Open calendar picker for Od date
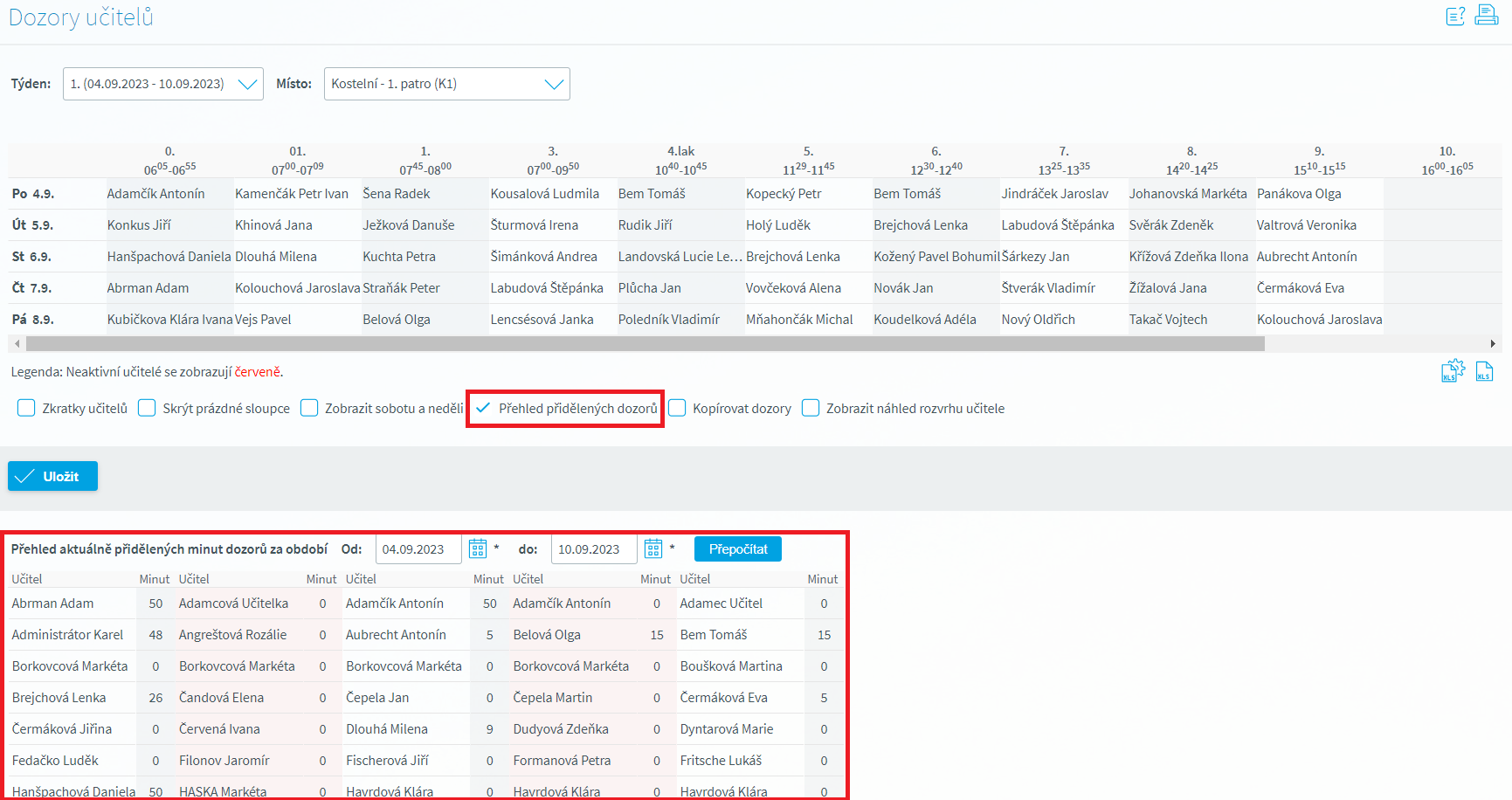 tap(478, 548)
